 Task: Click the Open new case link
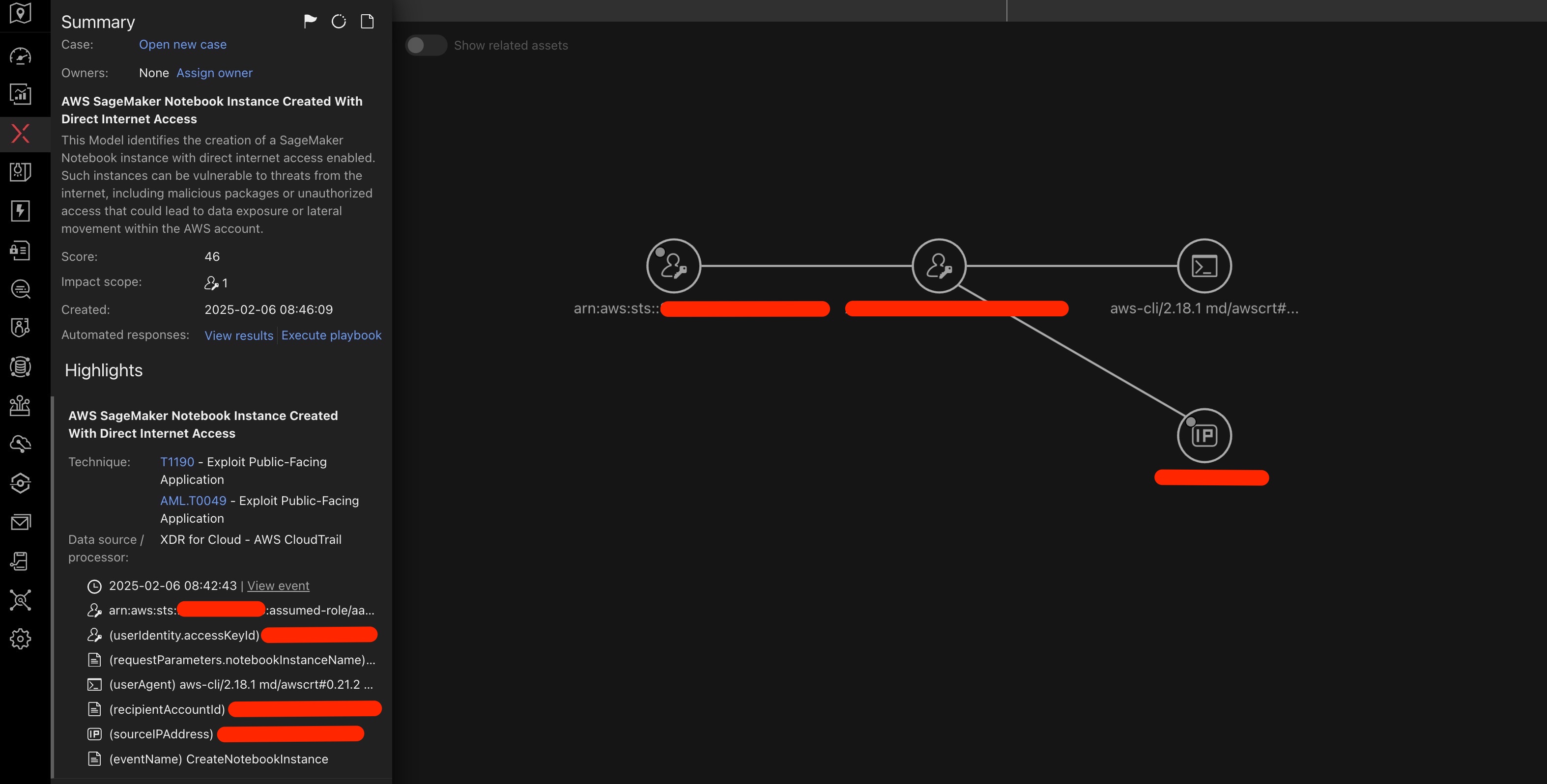(183, 44)
